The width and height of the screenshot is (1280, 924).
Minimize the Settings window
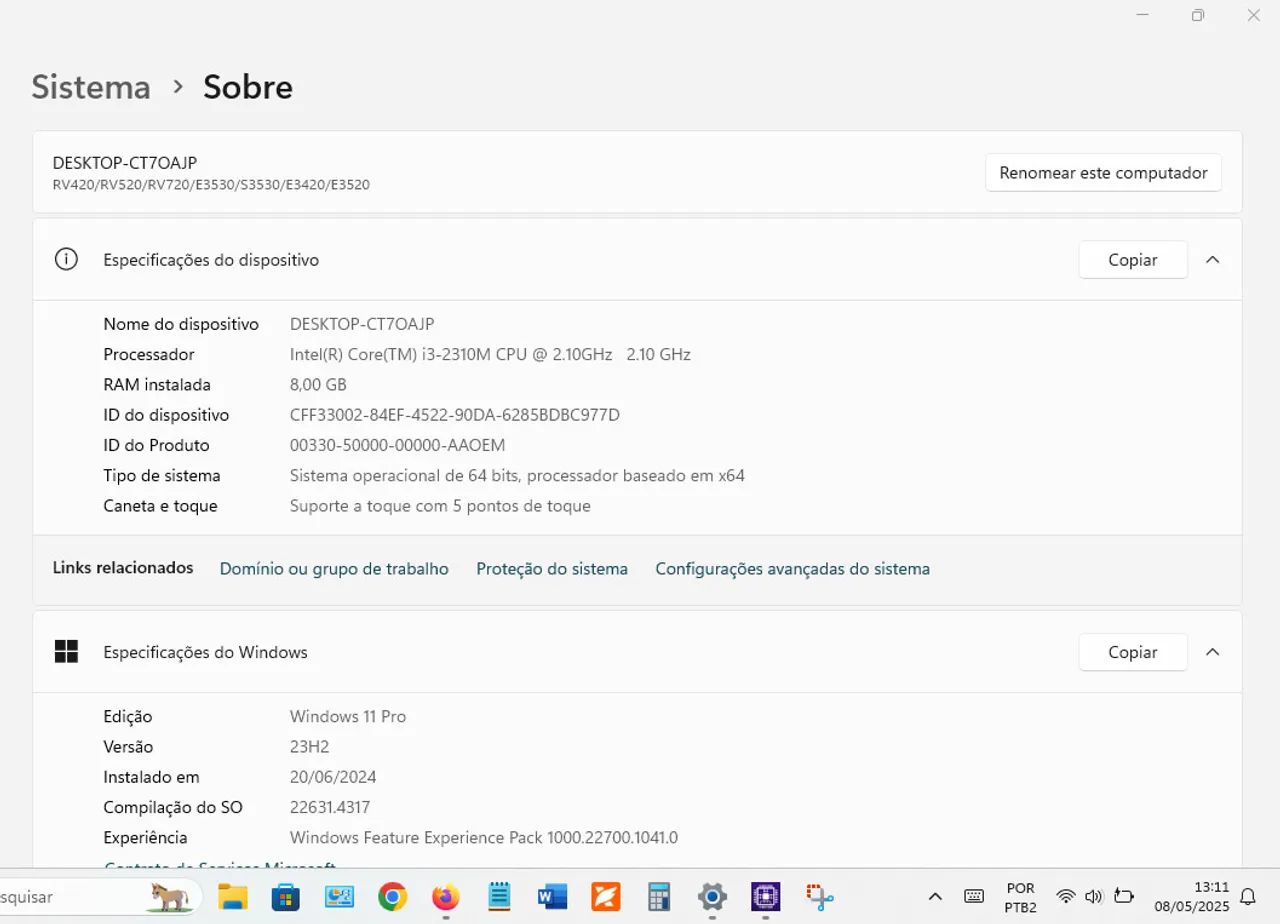click(x=1143, y=15)
